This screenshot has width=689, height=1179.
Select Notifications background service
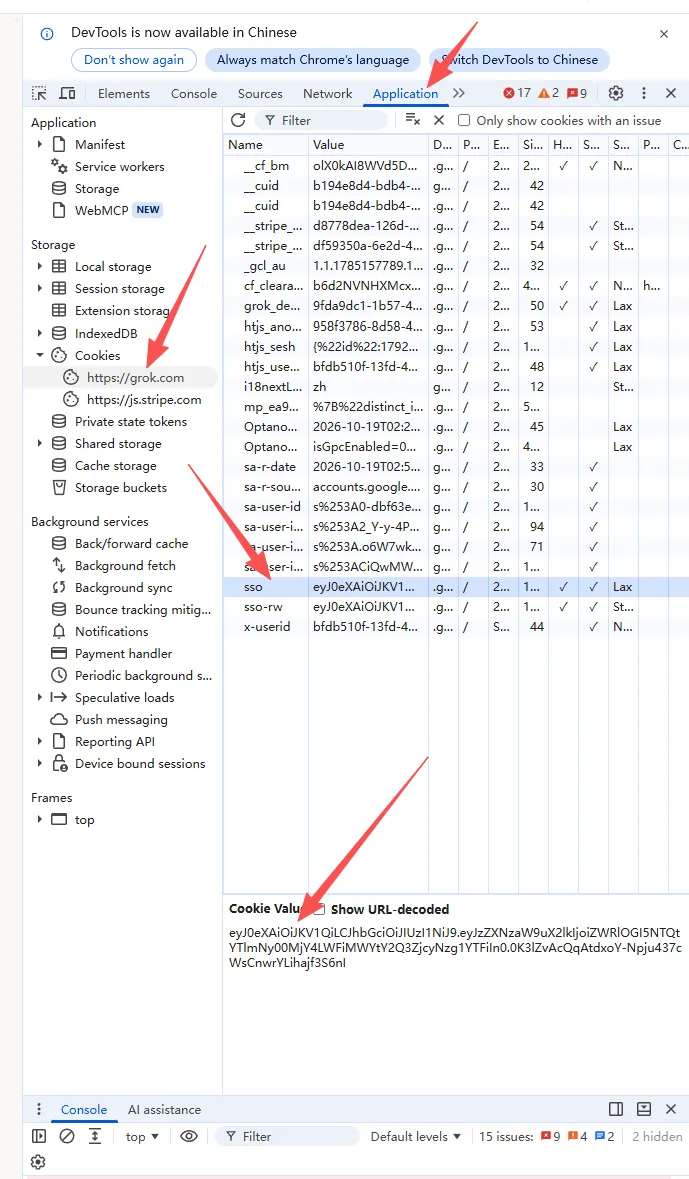[x=111, y=632]
